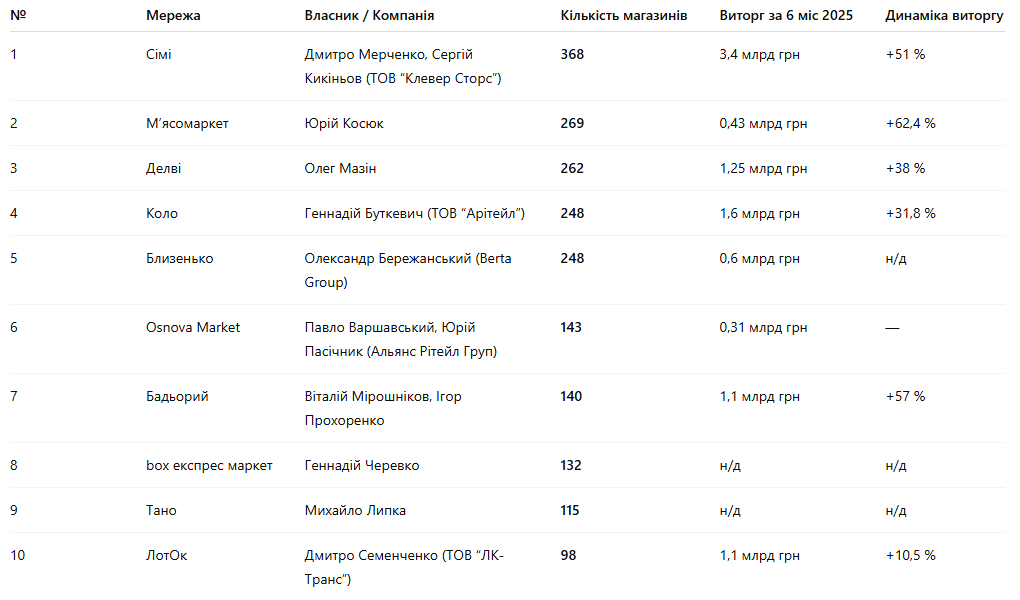Click owner name "Олег Мазін"

(x=340, y=168)
